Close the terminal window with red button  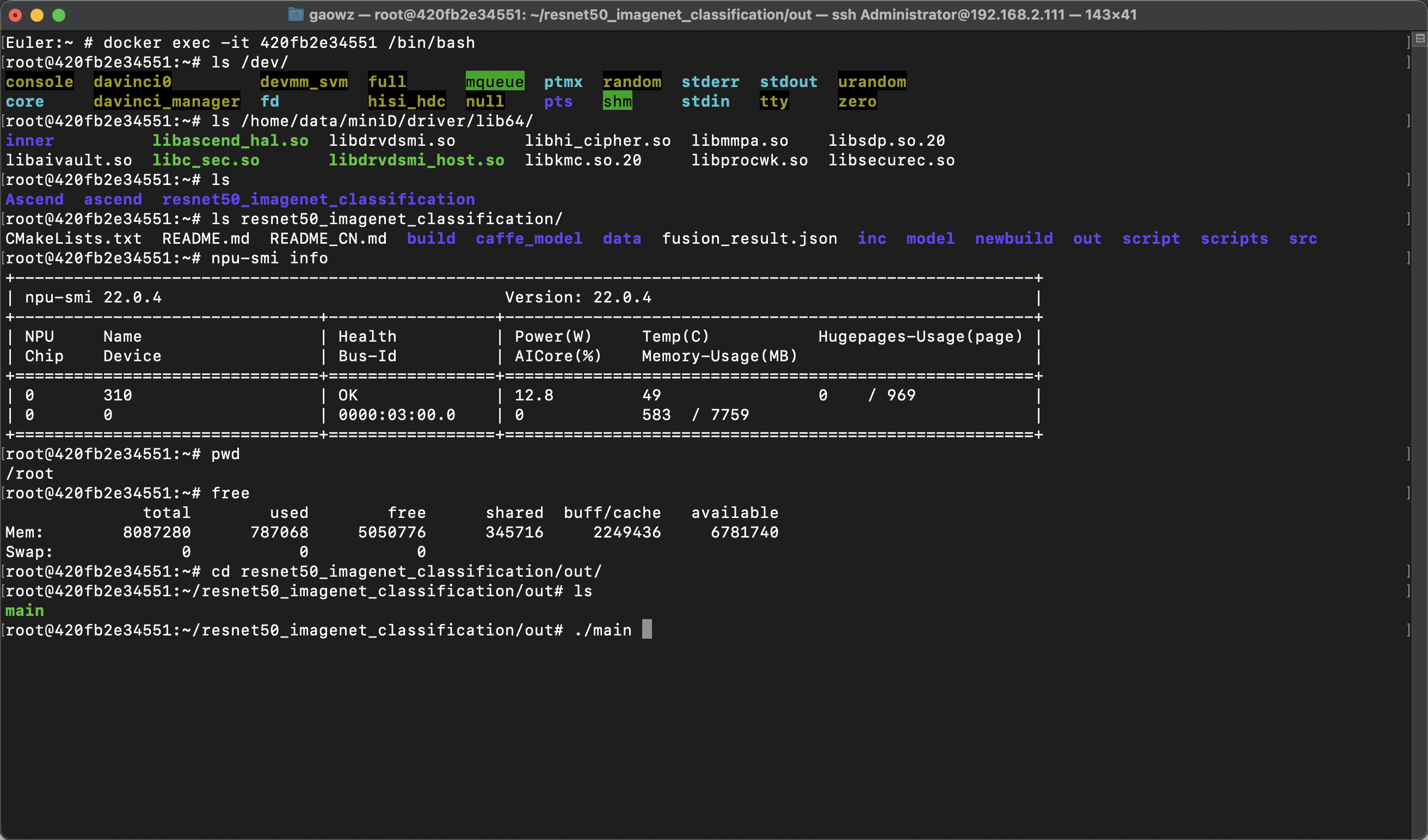tap(15, 15)
